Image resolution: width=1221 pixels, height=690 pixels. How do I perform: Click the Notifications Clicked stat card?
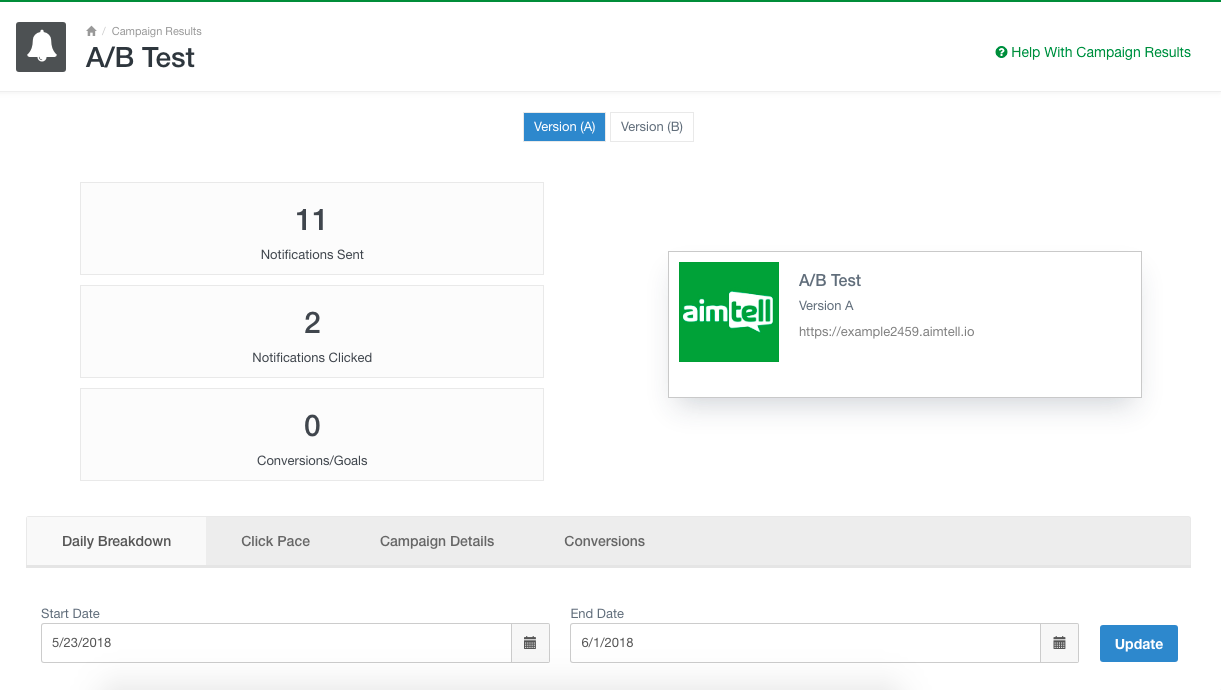[312, 332]
